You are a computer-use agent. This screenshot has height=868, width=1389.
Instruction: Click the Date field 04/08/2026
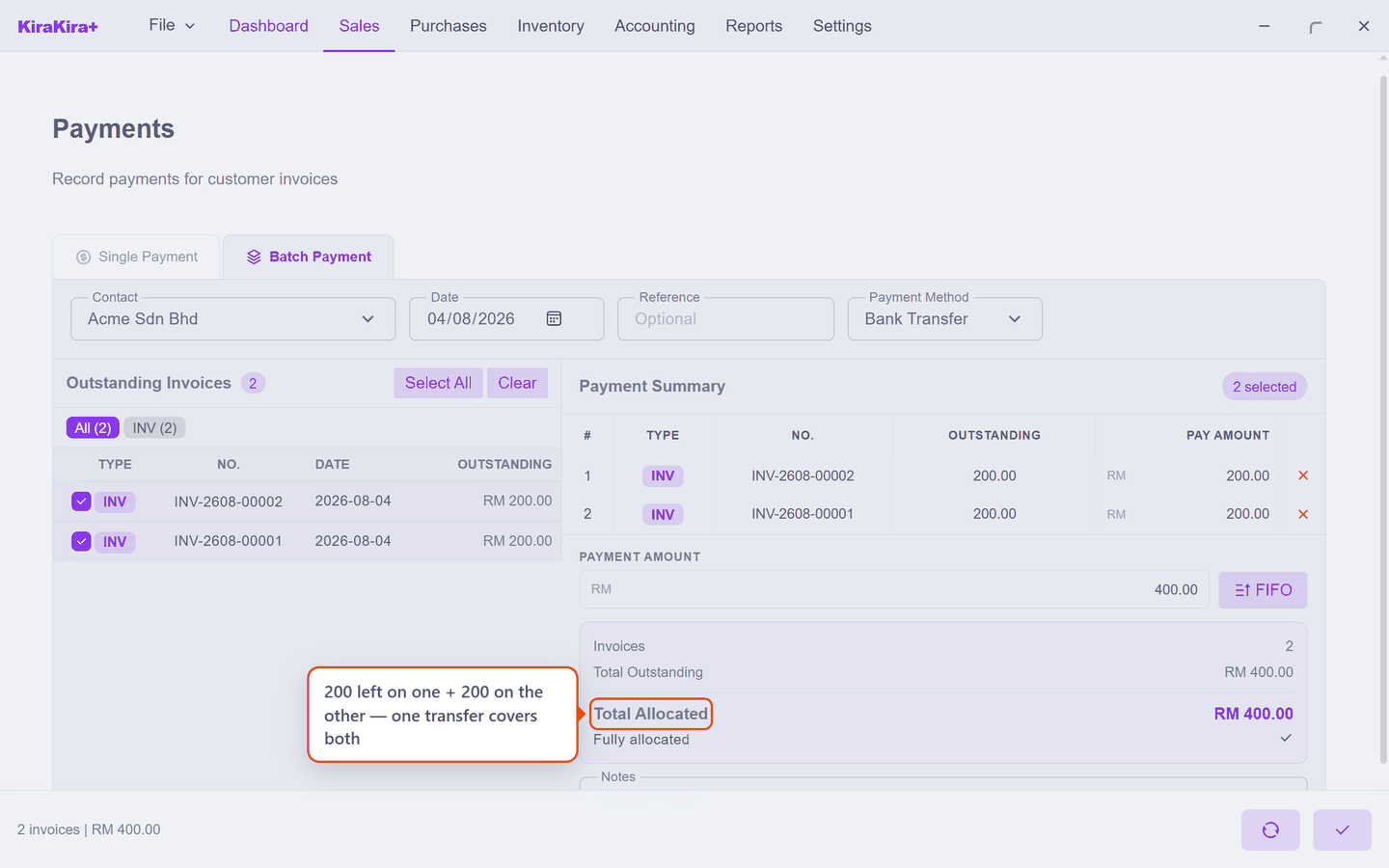pos(506,319)
